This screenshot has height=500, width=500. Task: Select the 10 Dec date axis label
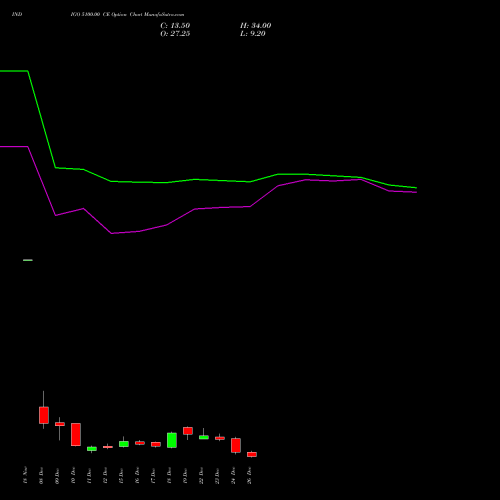tap(74, 476)
